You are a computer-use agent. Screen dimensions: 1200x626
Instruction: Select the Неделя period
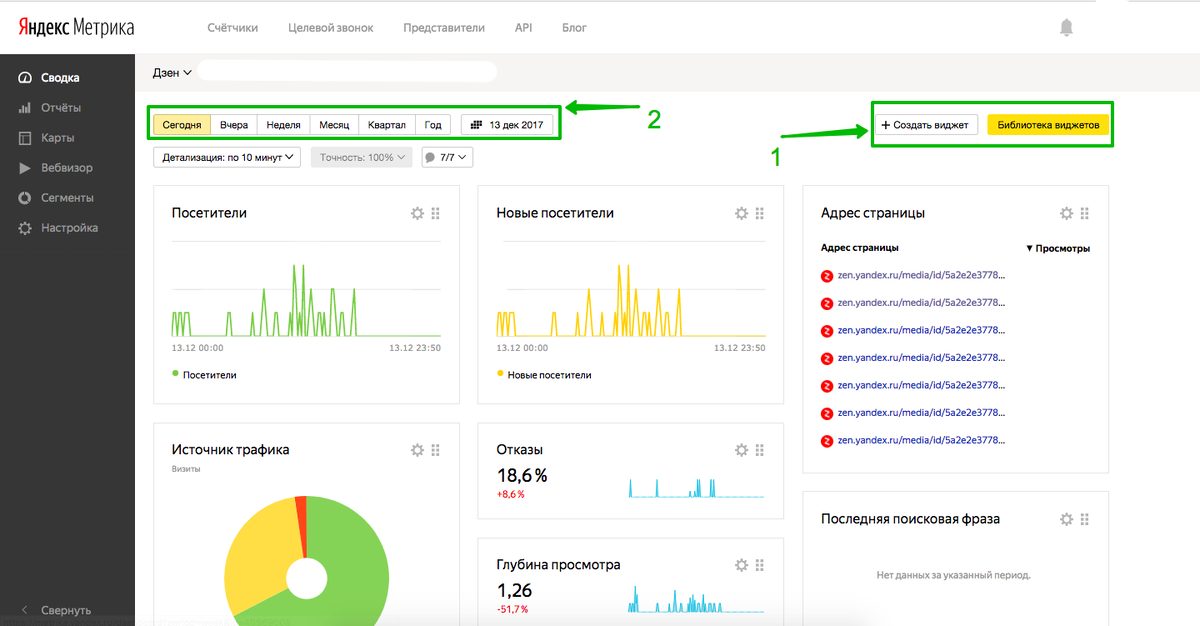pos(284,125)
